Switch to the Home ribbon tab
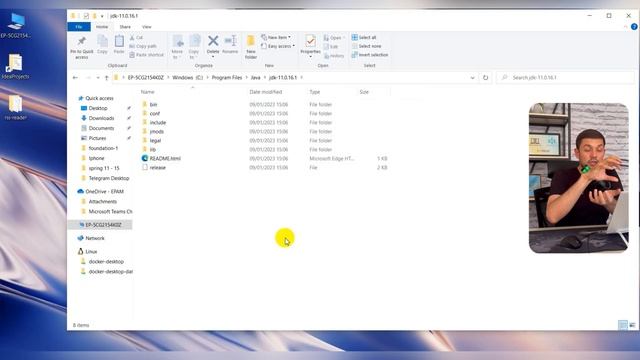The image size is (640, 360). click(102, 27)
